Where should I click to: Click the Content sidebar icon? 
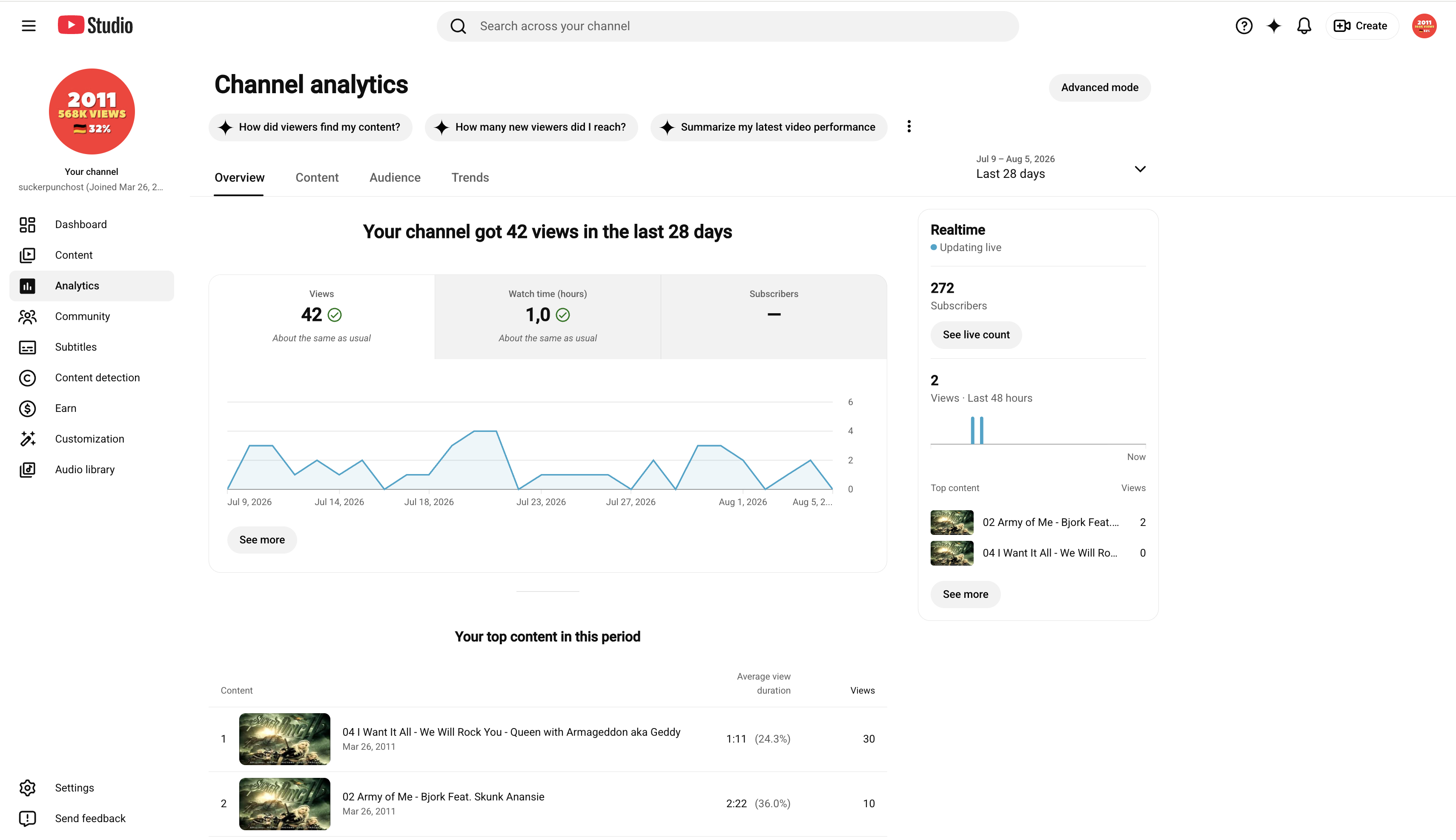tap(27, 255)
